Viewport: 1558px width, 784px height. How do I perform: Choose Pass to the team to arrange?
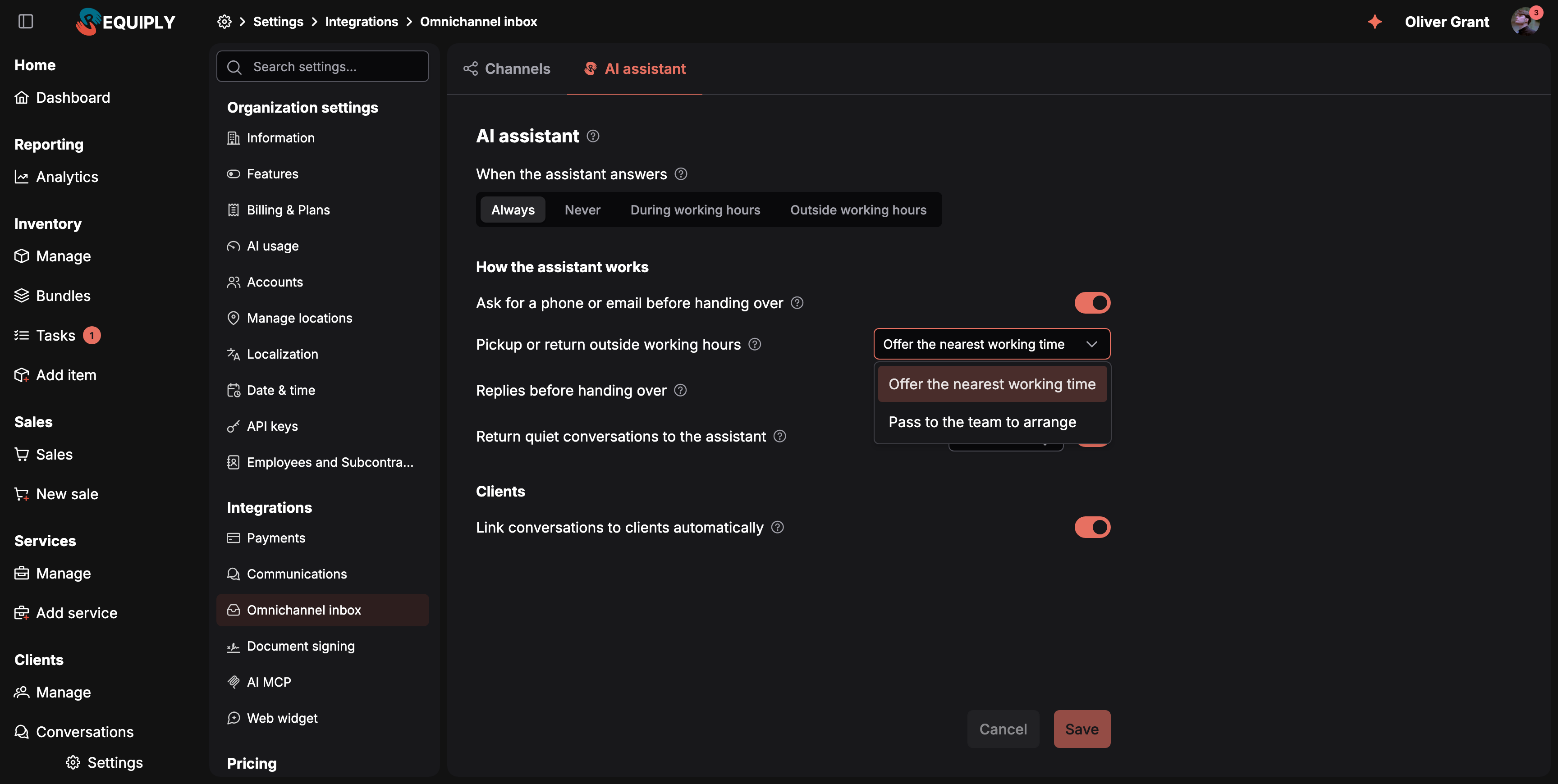tap(992, 422)
